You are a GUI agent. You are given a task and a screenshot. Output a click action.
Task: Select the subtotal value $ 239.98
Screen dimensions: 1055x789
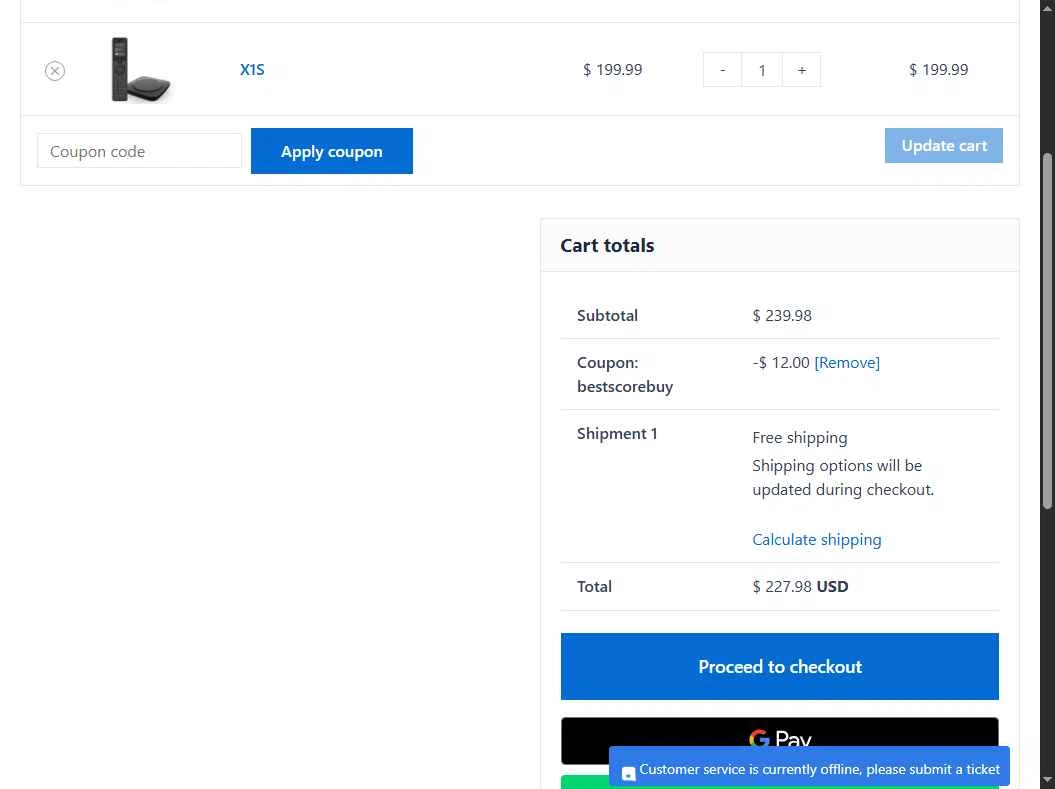point(782,315)
